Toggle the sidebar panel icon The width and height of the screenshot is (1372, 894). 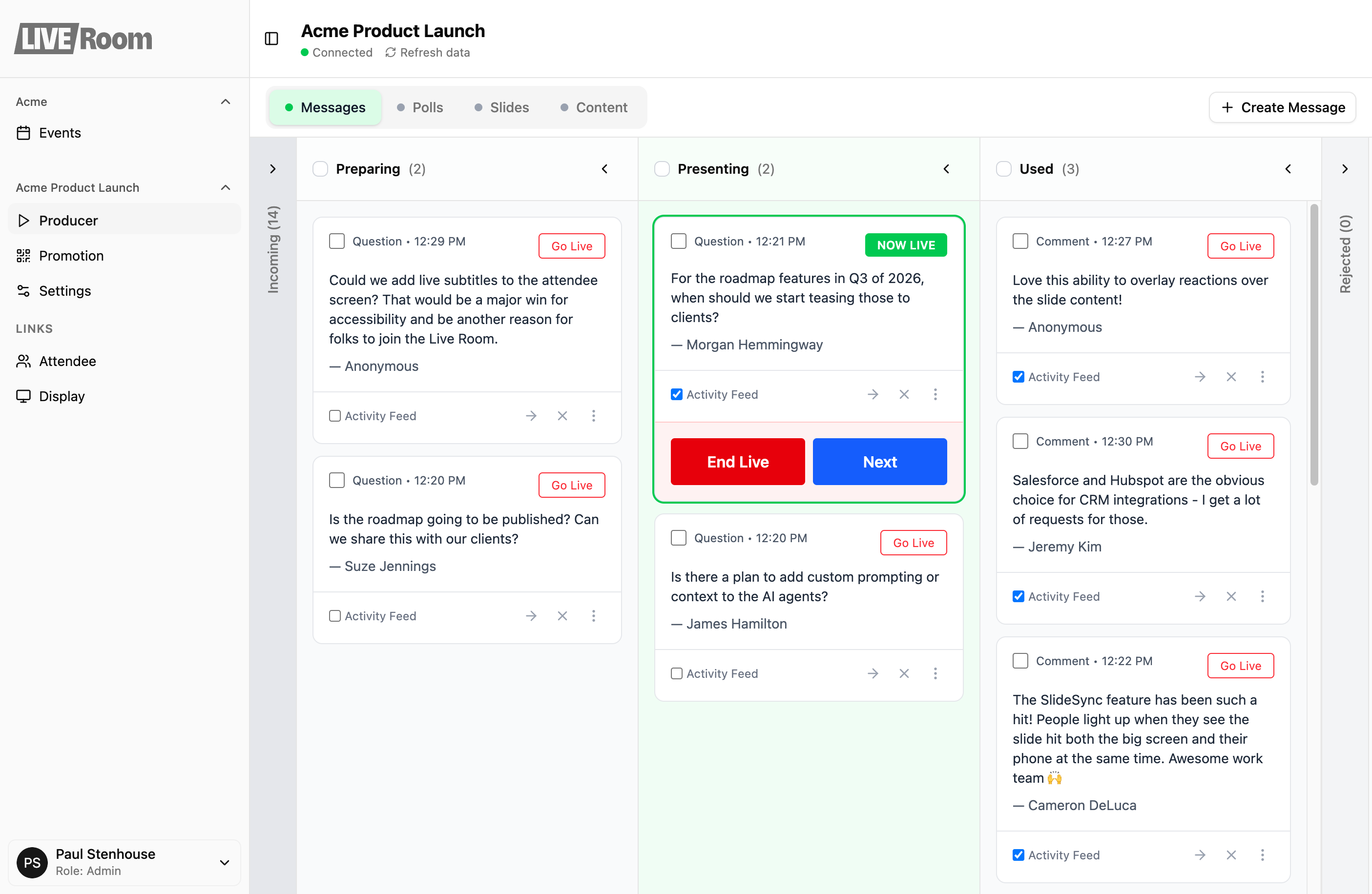point(271,39)
